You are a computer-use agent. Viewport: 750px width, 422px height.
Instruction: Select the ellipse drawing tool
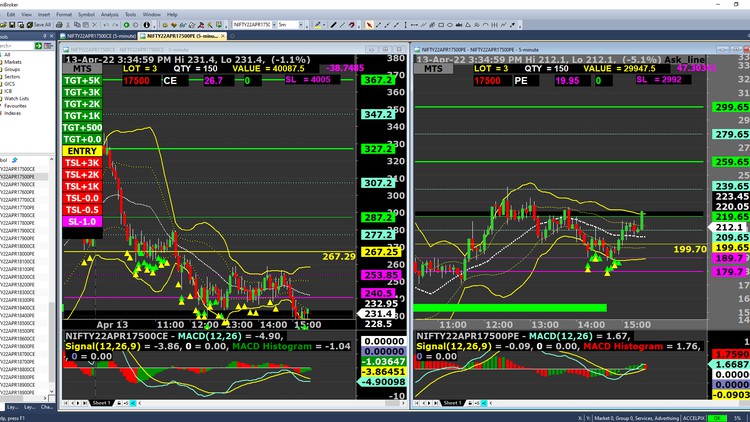pyautogui.click(x=450, y=25)
